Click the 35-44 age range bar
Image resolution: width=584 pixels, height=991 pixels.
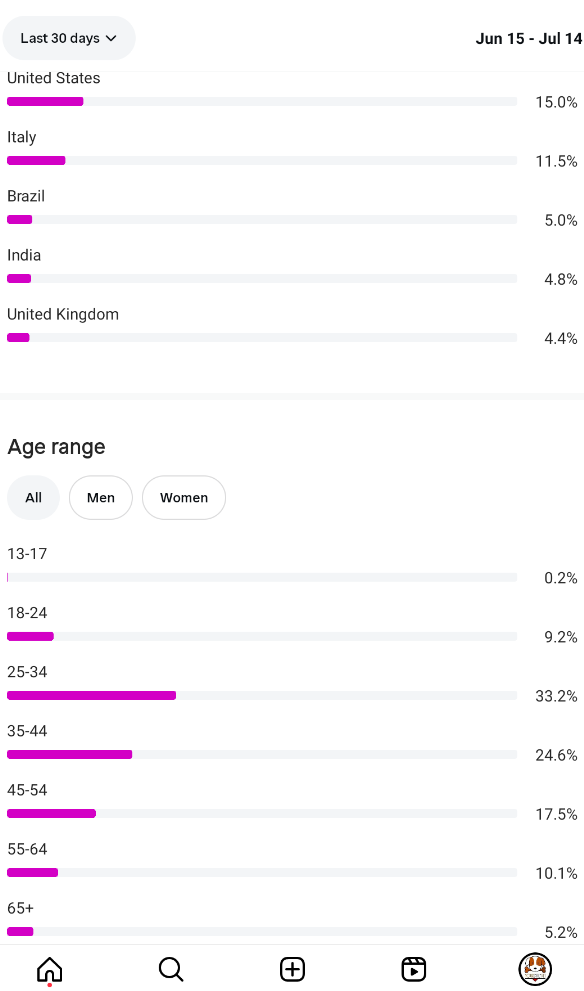click(262, 755)
